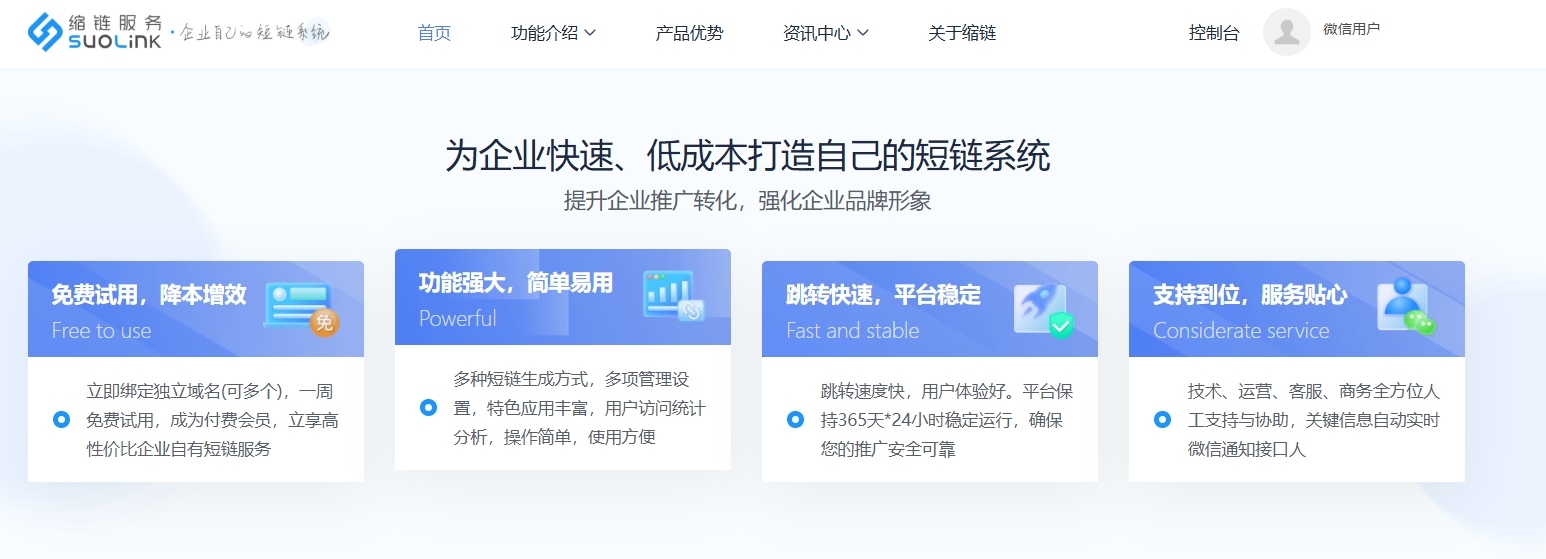The height and width of the screenshot is (559, 1546).
Task: Click the 微信用户 username text
Action: (1350, 29)
